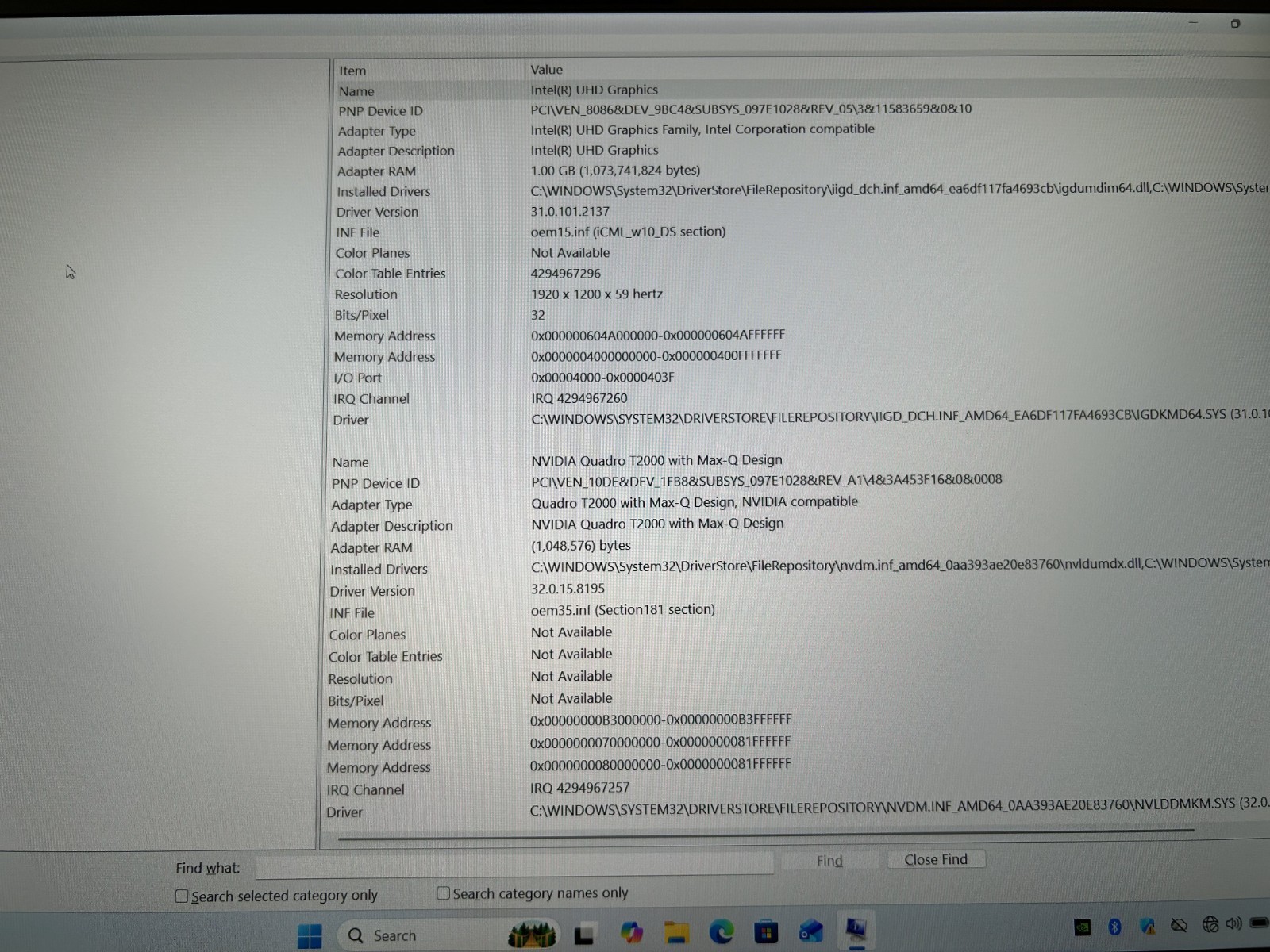Select memory address 0x00000000B3000000 value

coord(660,720)
